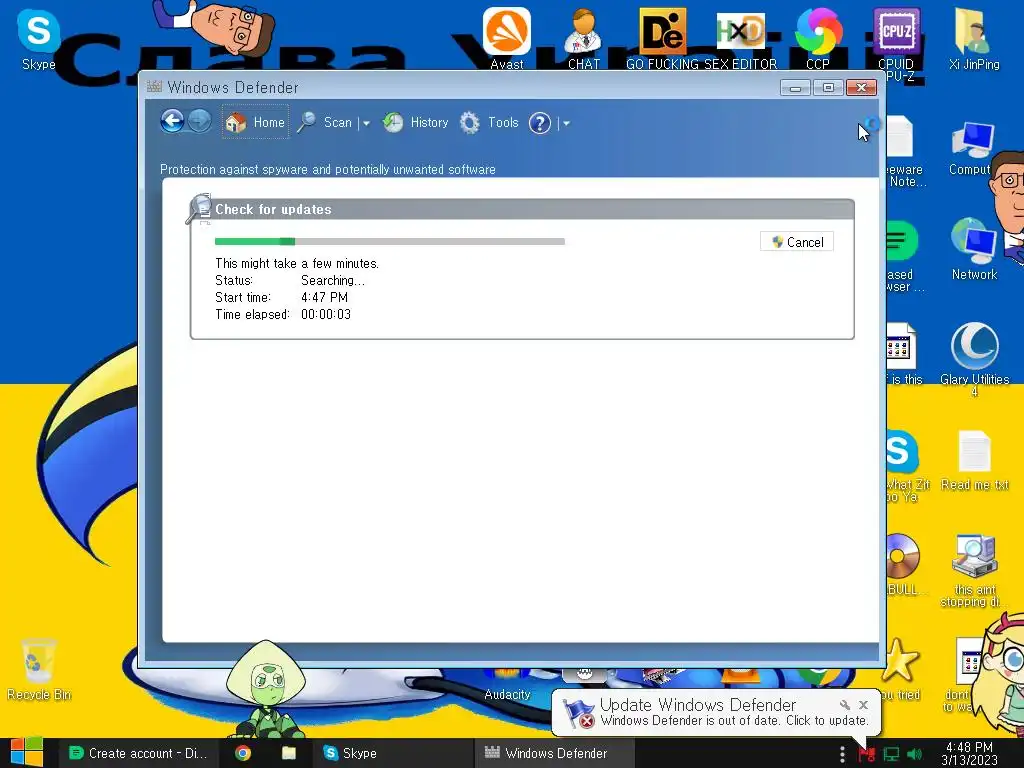1024x768 pixels.
Task: Open Glary Utilities 4 desktop icon
Action: (x=974, y=358)
